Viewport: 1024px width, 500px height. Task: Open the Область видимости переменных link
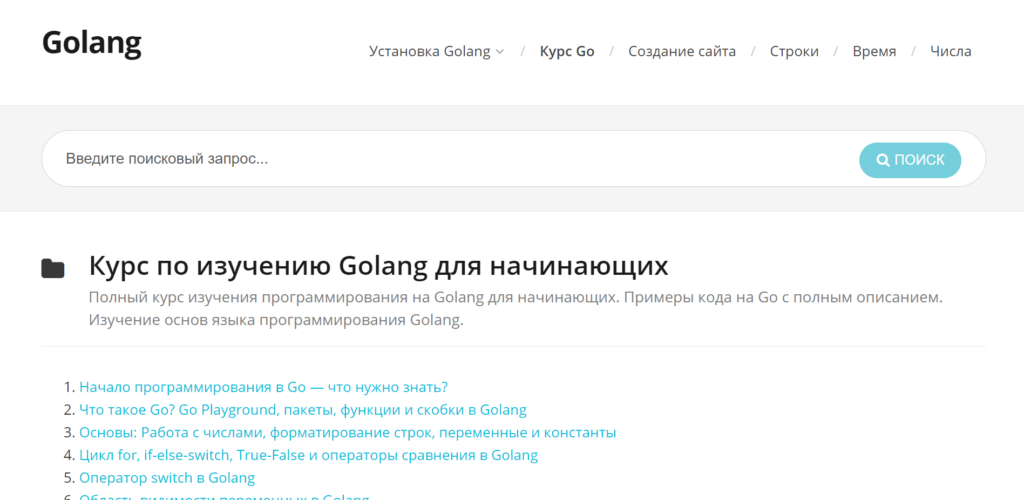pos(224,496)
